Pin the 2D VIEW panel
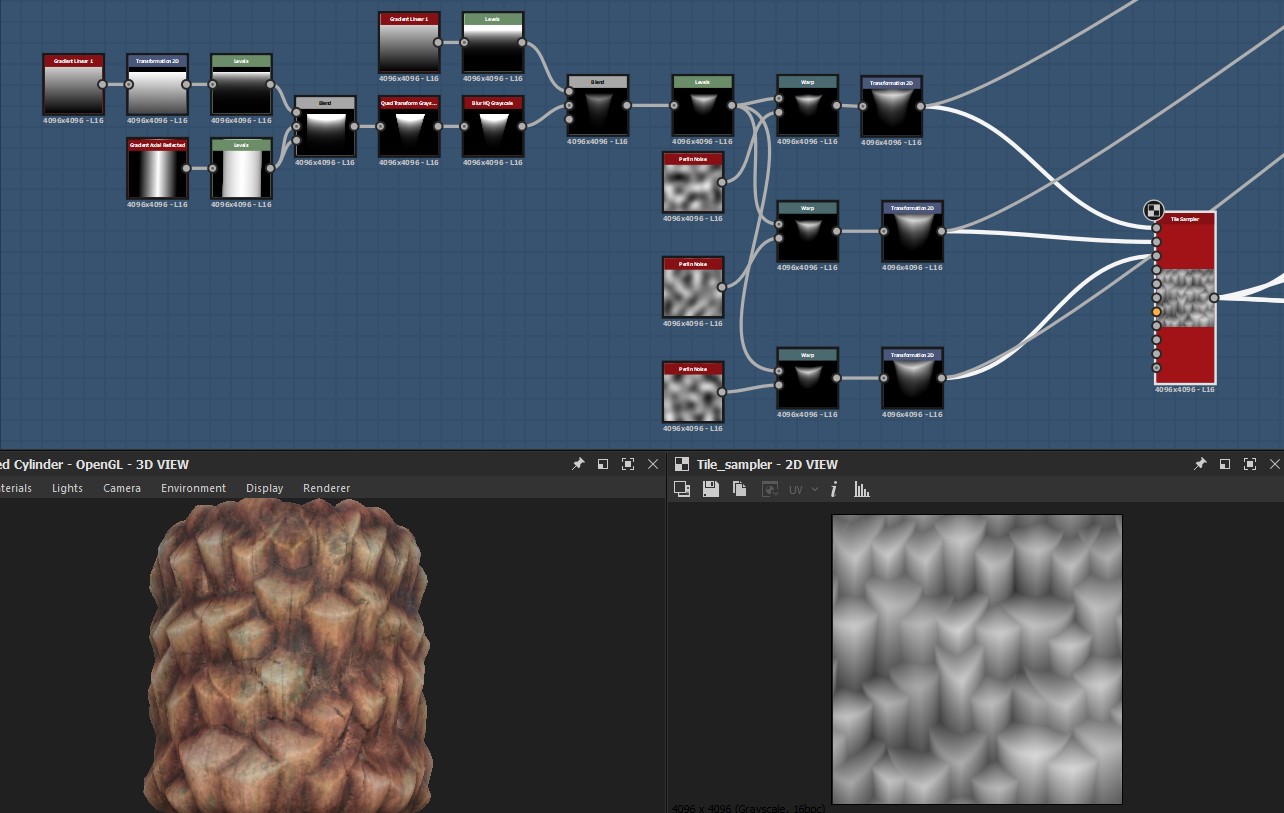Image resolution: width=1284 pixels, height=813 pixels. [x=1200, y=464]
